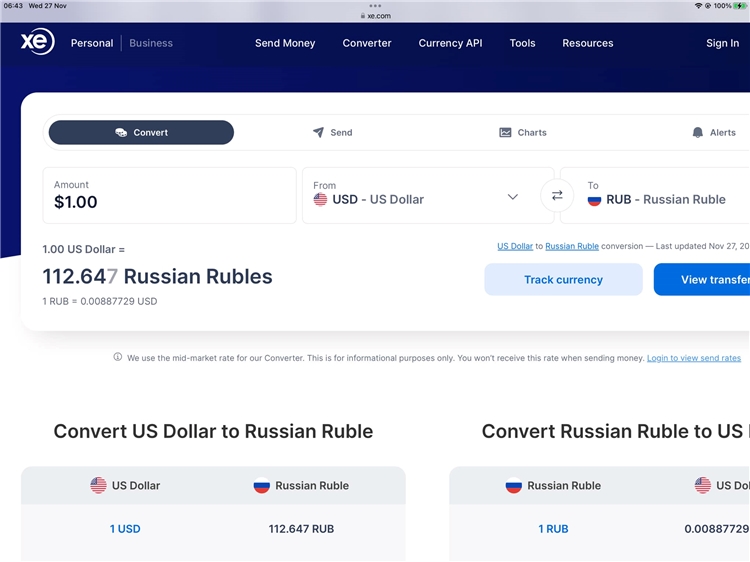Open the three-dots browser menu at top
This screenshot has height=562, width=750.
coord(375,6)
